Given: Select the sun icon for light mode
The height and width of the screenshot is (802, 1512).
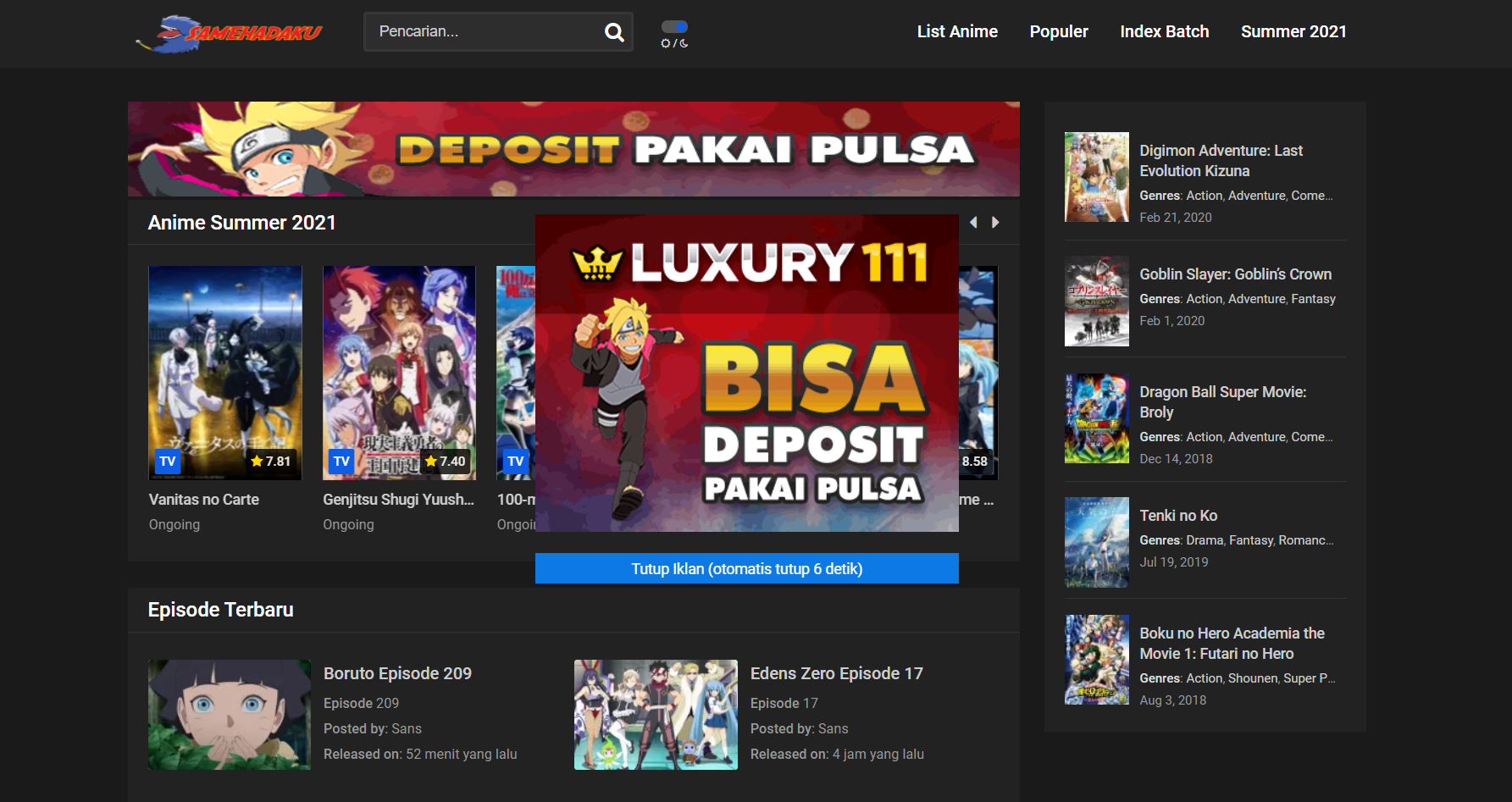Looking at the screenshot, I should 666,43.
